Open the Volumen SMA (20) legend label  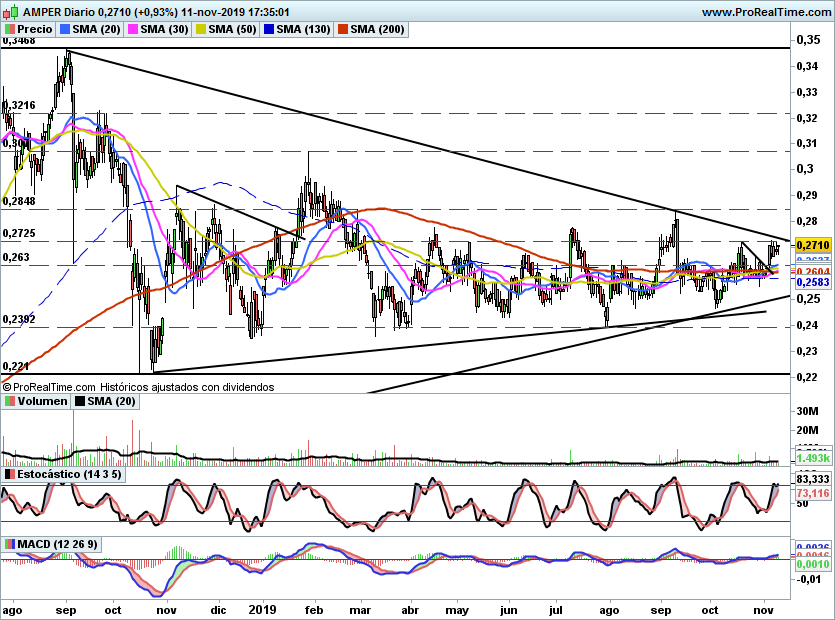[111, 401]
